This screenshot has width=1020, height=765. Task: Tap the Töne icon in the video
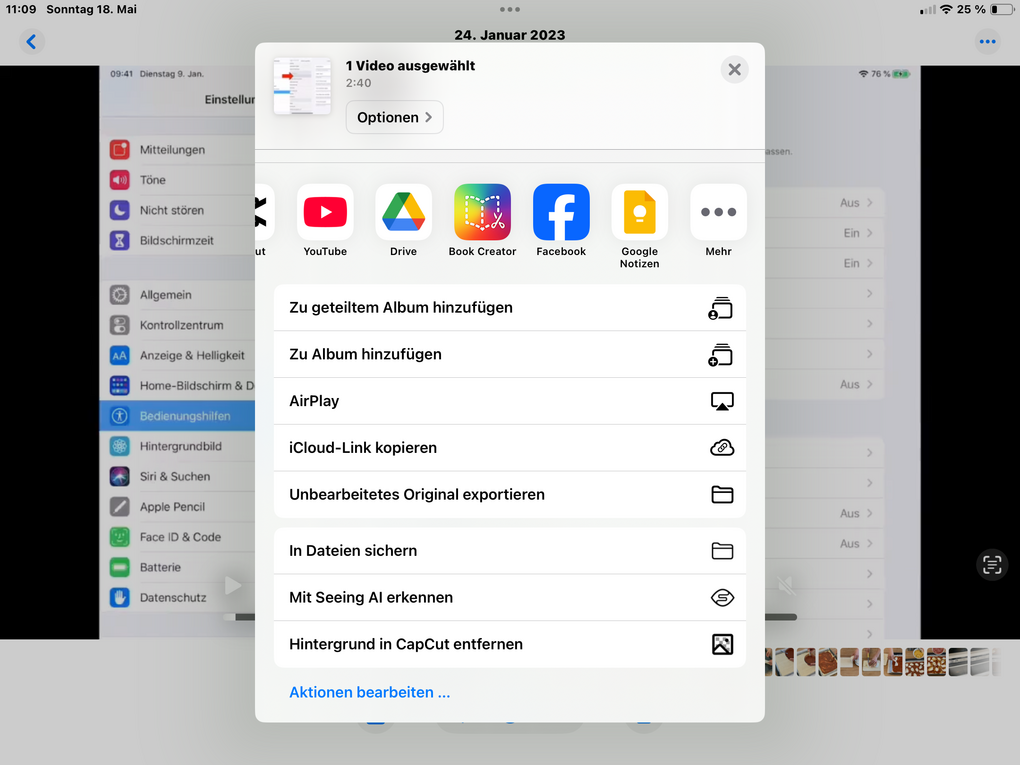pyautogui.click(x=120, y=180)
